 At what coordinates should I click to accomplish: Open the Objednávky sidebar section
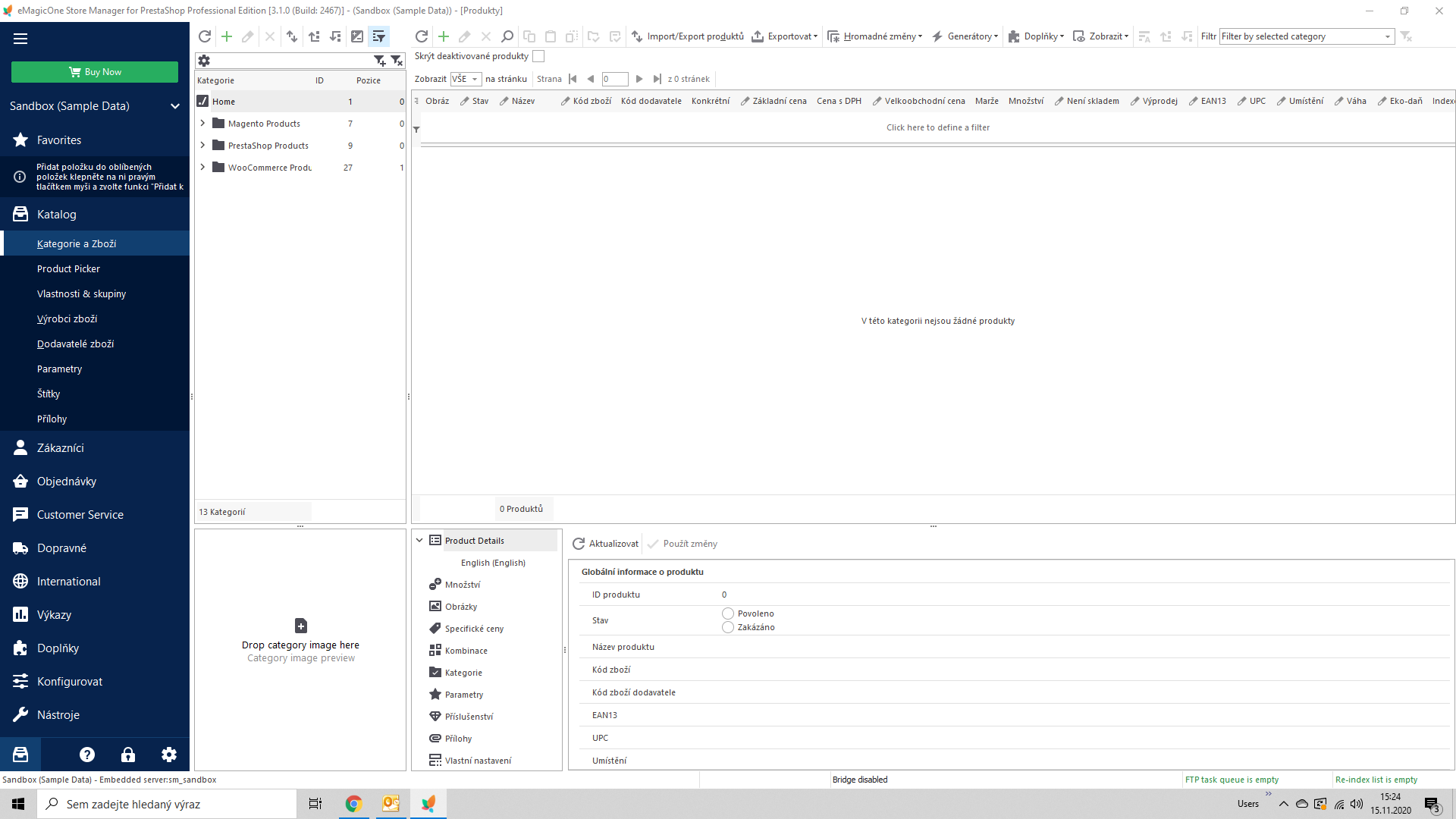67,482
